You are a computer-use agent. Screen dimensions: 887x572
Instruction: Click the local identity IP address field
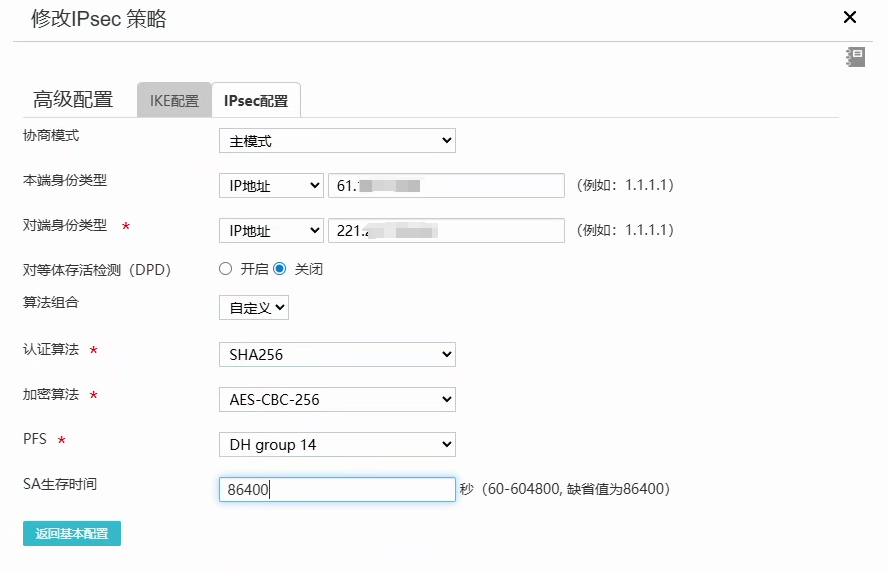446,186
